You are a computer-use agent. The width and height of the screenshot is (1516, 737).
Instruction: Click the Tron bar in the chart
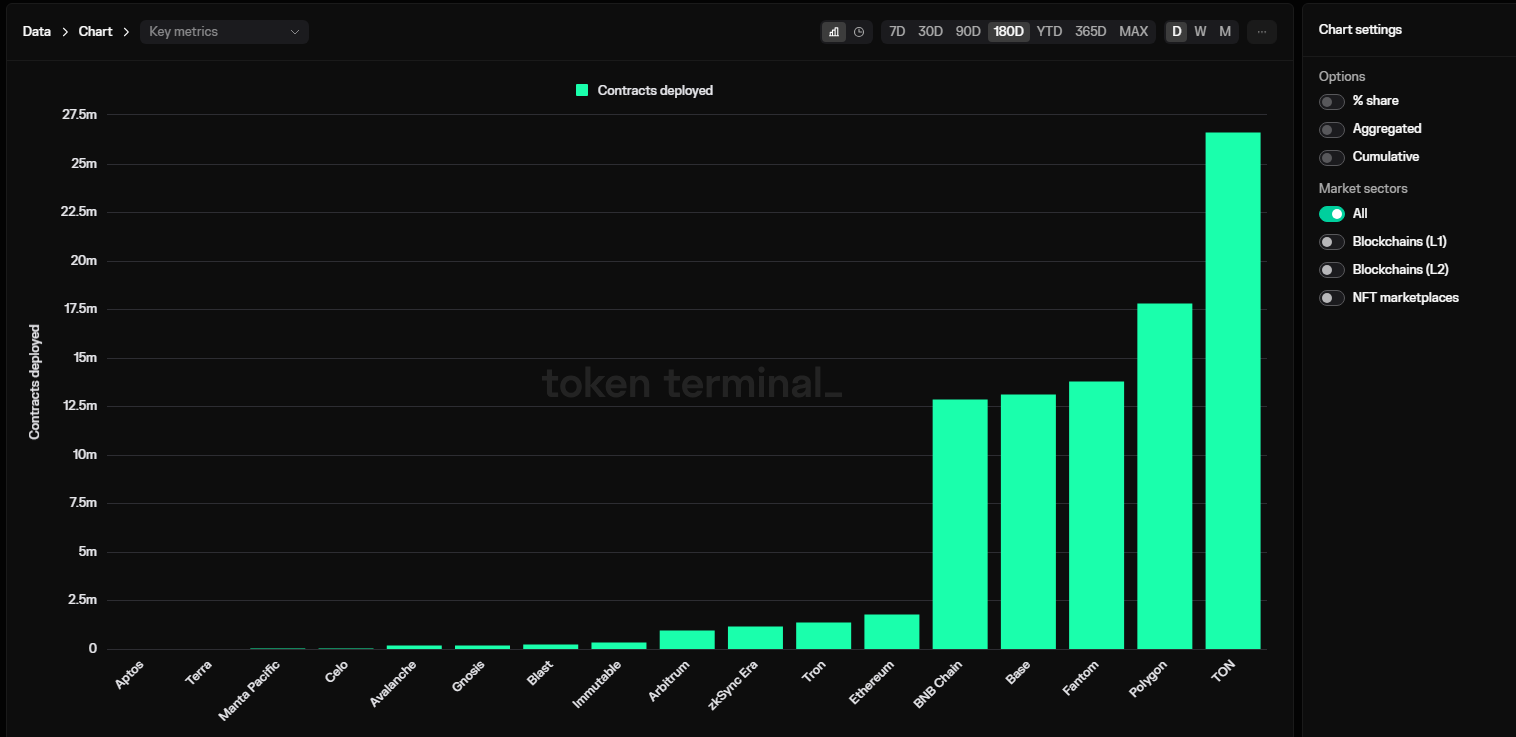tap(824, 636)
